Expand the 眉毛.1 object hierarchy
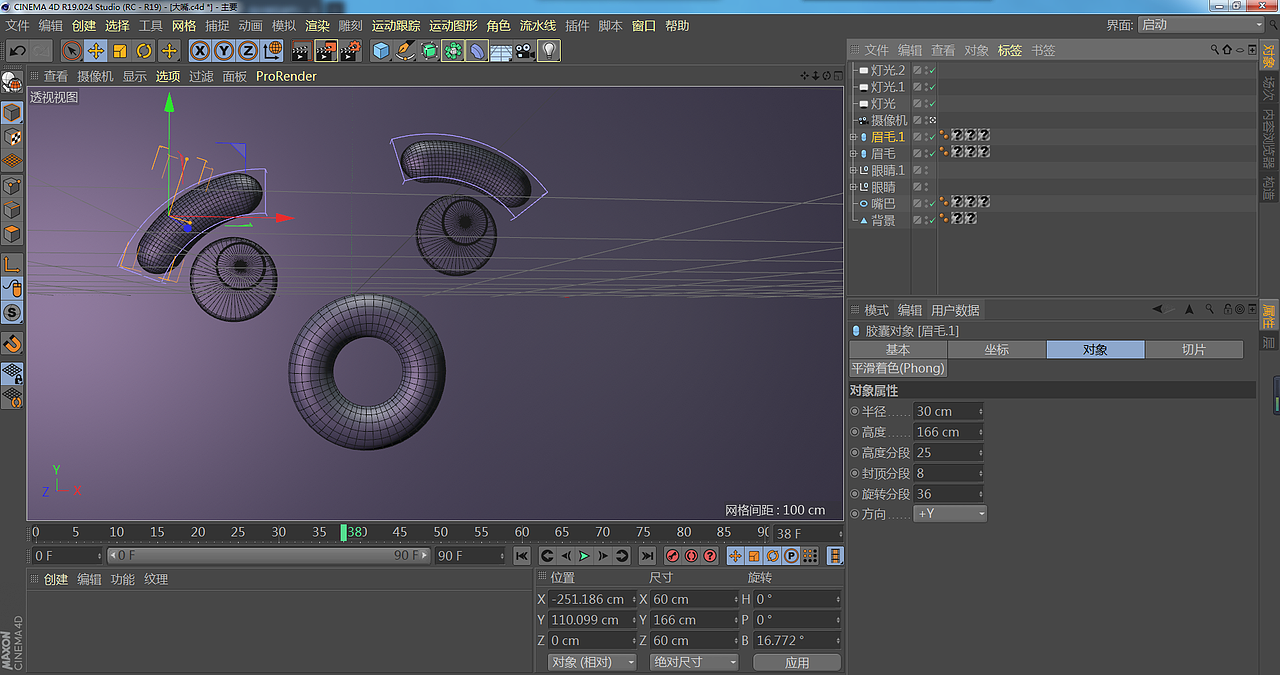 click(853, 135)
